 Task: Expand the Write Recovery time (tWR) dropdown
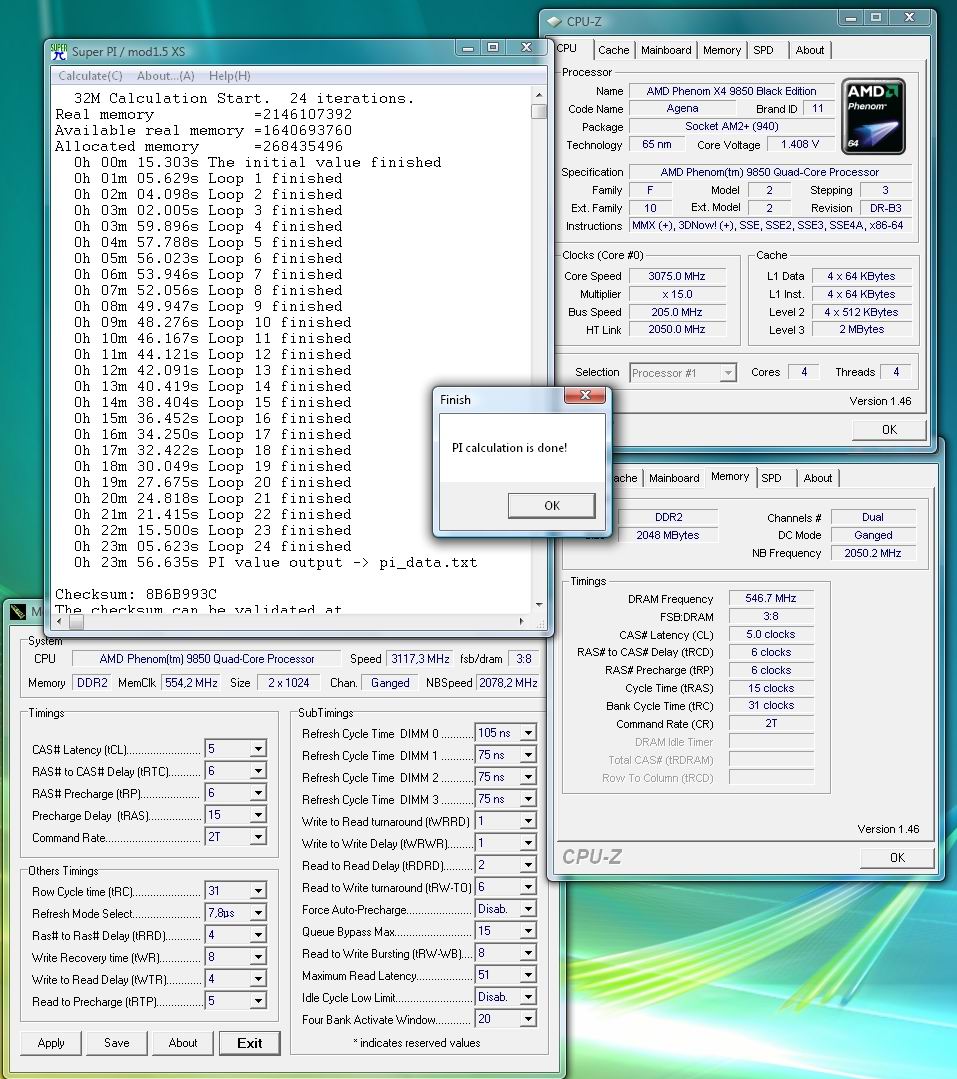click(258, 957)
